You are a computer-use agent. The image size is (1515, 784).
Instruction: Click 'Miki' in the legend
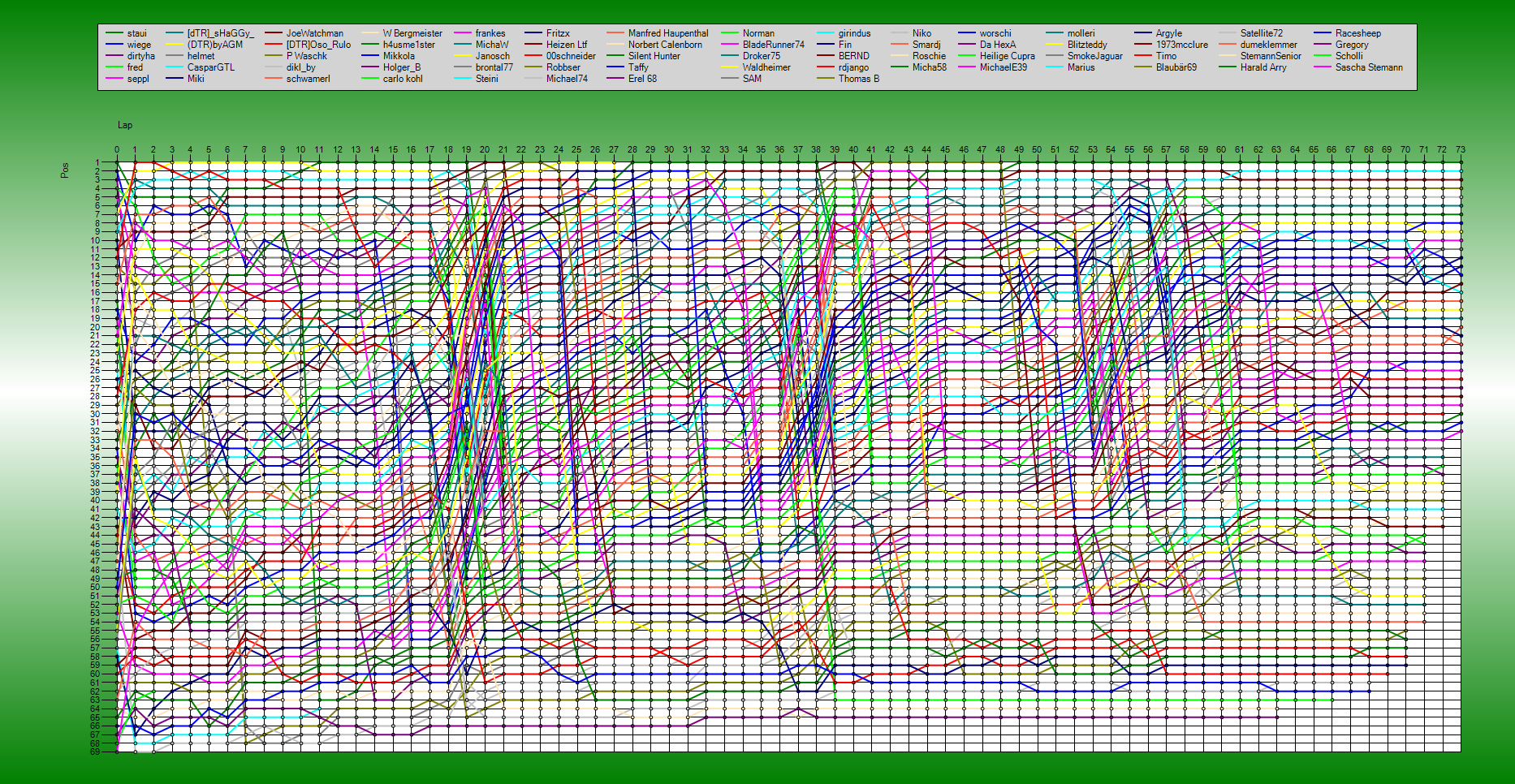click(196, 79)
